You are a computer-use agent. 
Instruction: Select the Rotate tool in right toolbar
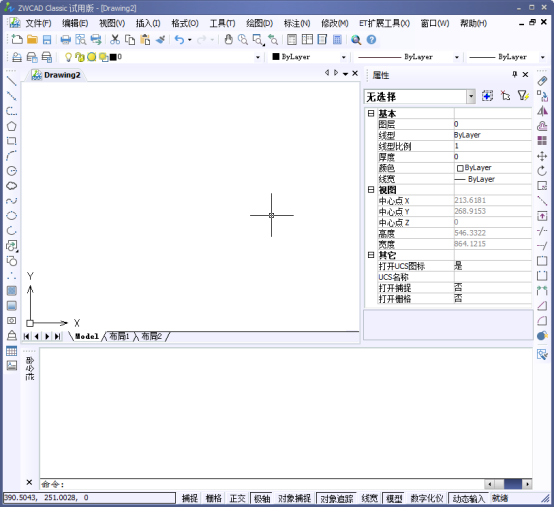coord(542,171)
